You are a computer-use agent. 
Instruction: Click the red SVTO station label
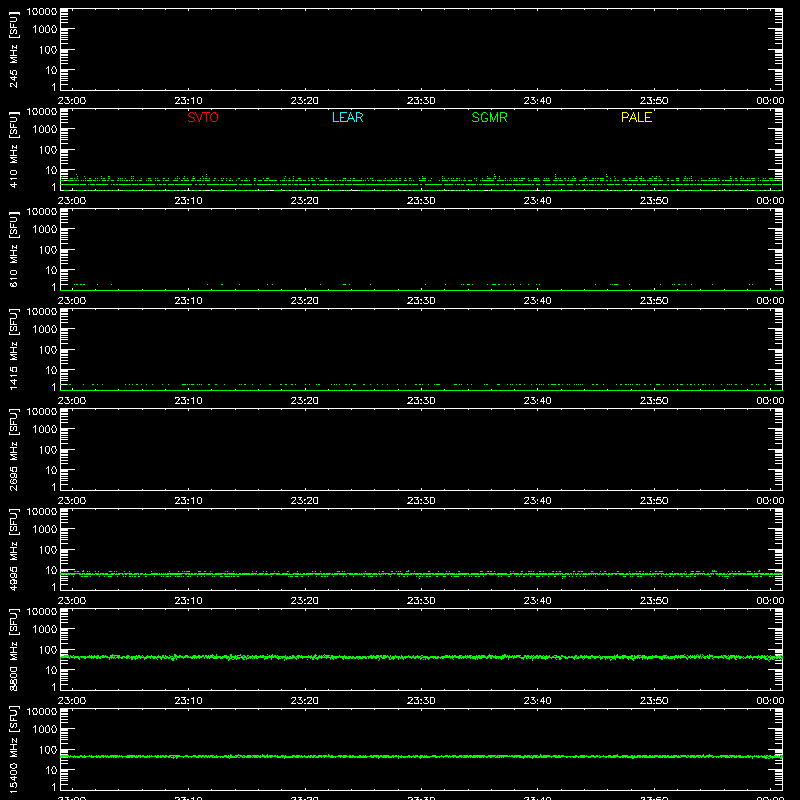(203, 117)
